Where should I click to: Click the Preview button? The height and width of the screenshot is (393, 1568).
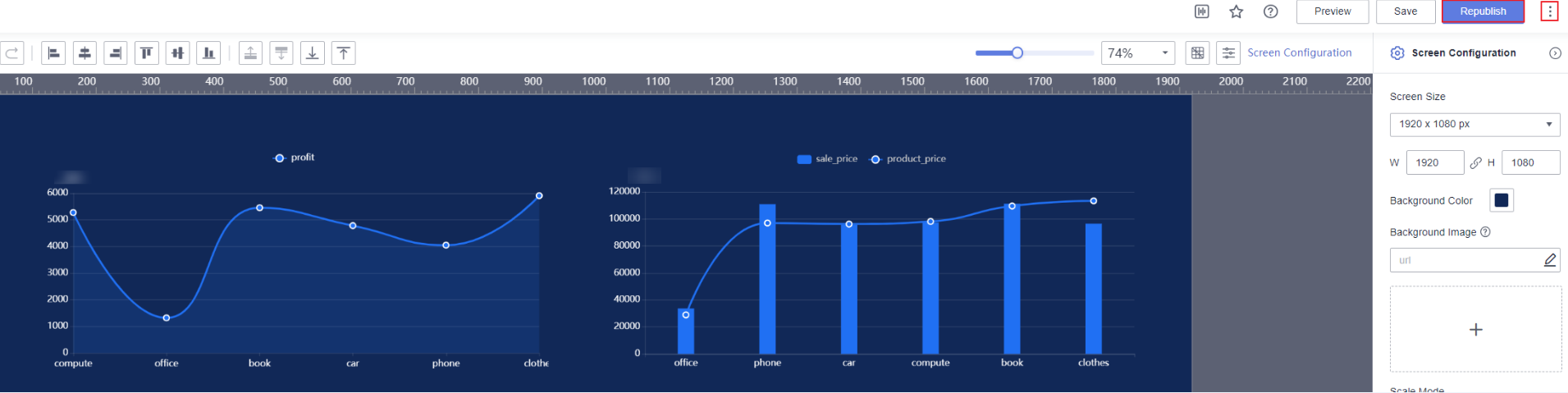[1333, 11]
